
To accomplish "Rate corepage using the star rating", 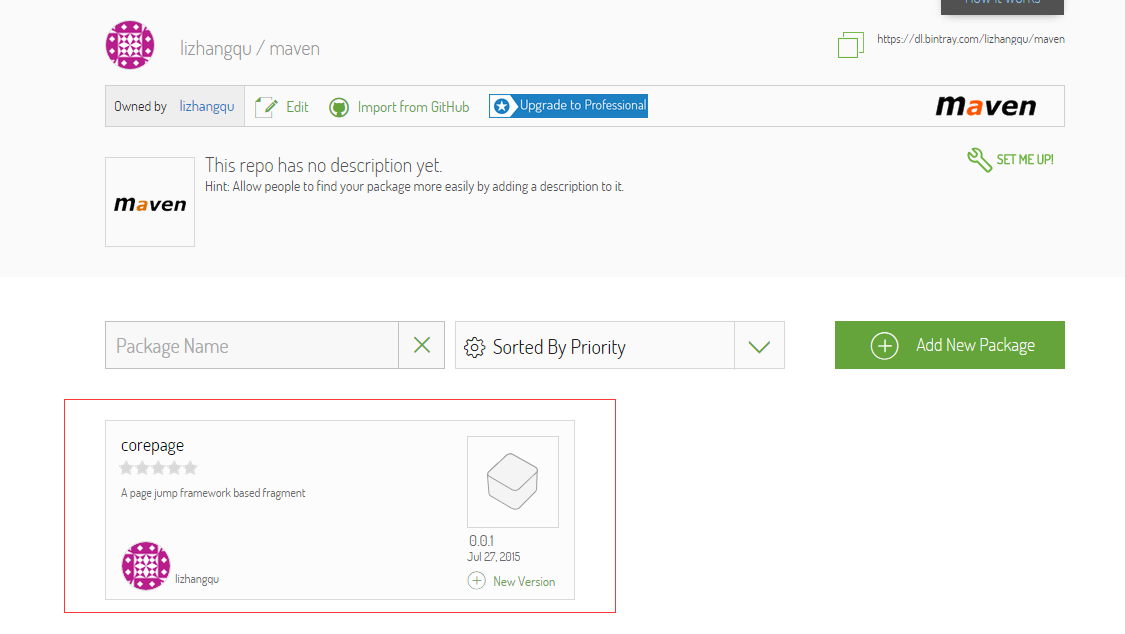I will click(158, 468).
